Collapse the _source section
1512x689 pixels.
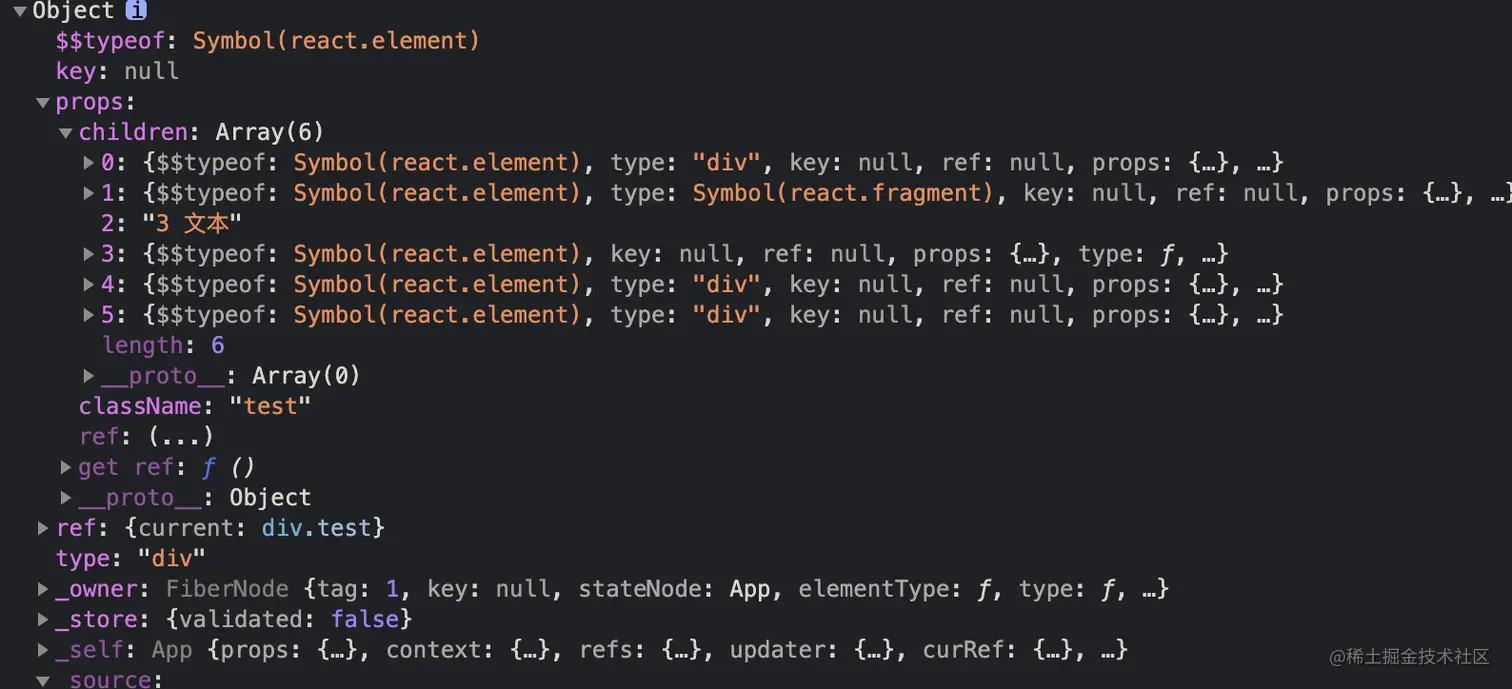42,680
